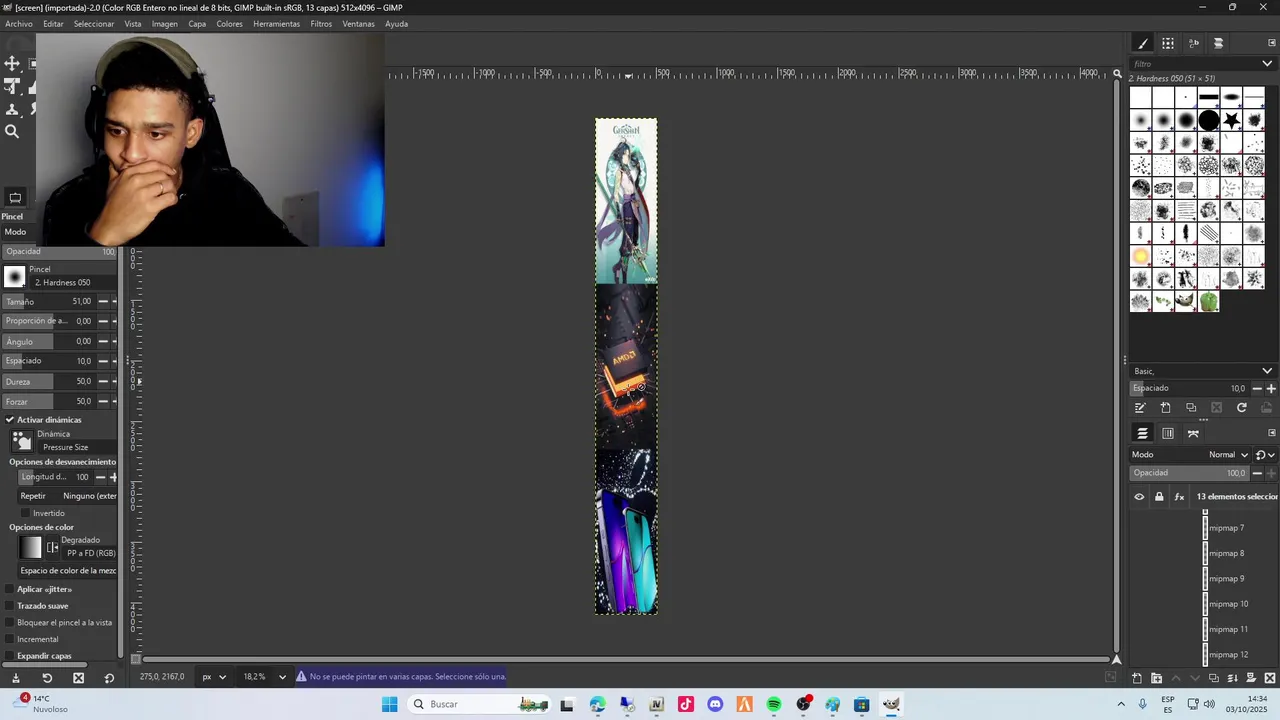The width and height of the screenshot is (1280, 720).
Task: Reset tool options to defaults
Action: point(109,678)
